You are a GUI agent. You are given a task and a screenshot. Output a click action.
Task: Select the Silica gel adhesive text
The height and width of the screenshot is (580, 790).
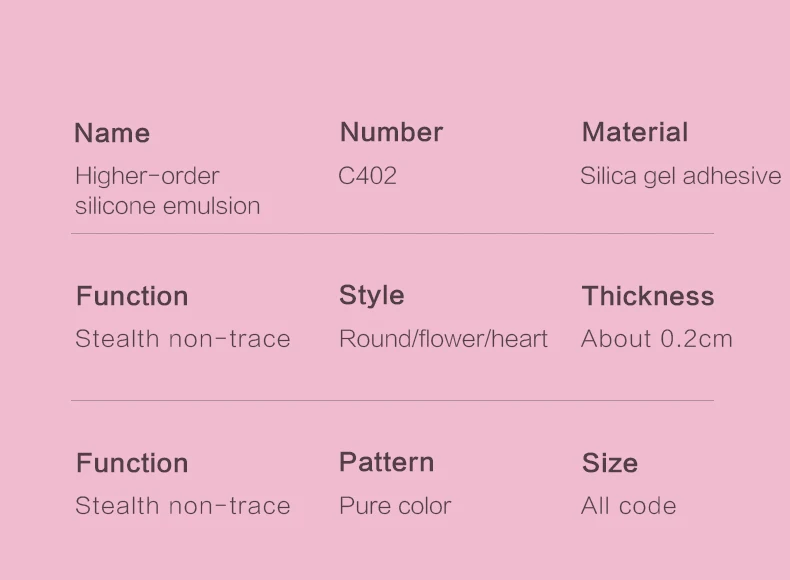pos(681,176)
